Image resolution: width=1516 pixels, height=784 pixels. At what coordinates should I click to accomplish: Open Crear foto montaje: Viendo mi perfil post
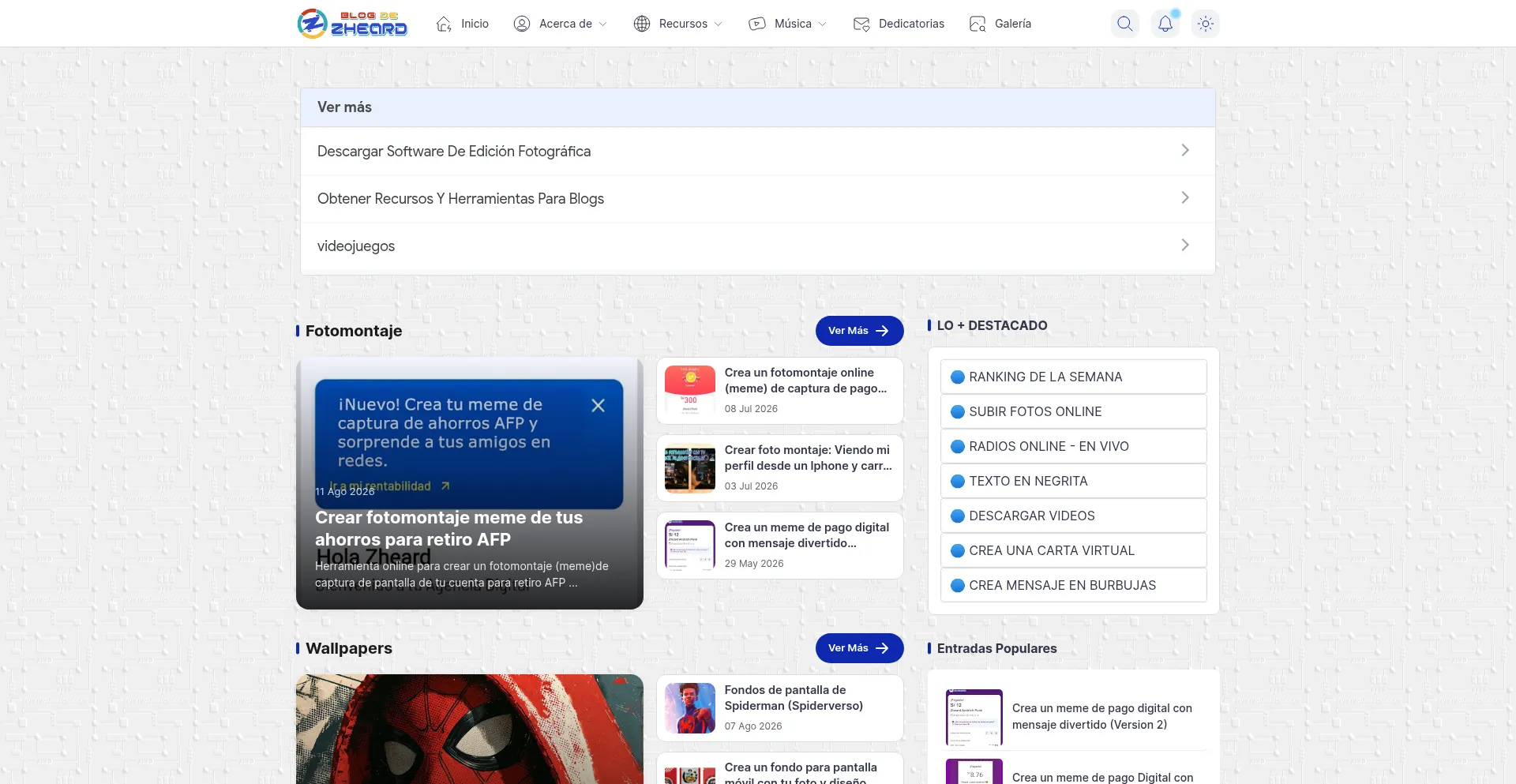point(808,458)
